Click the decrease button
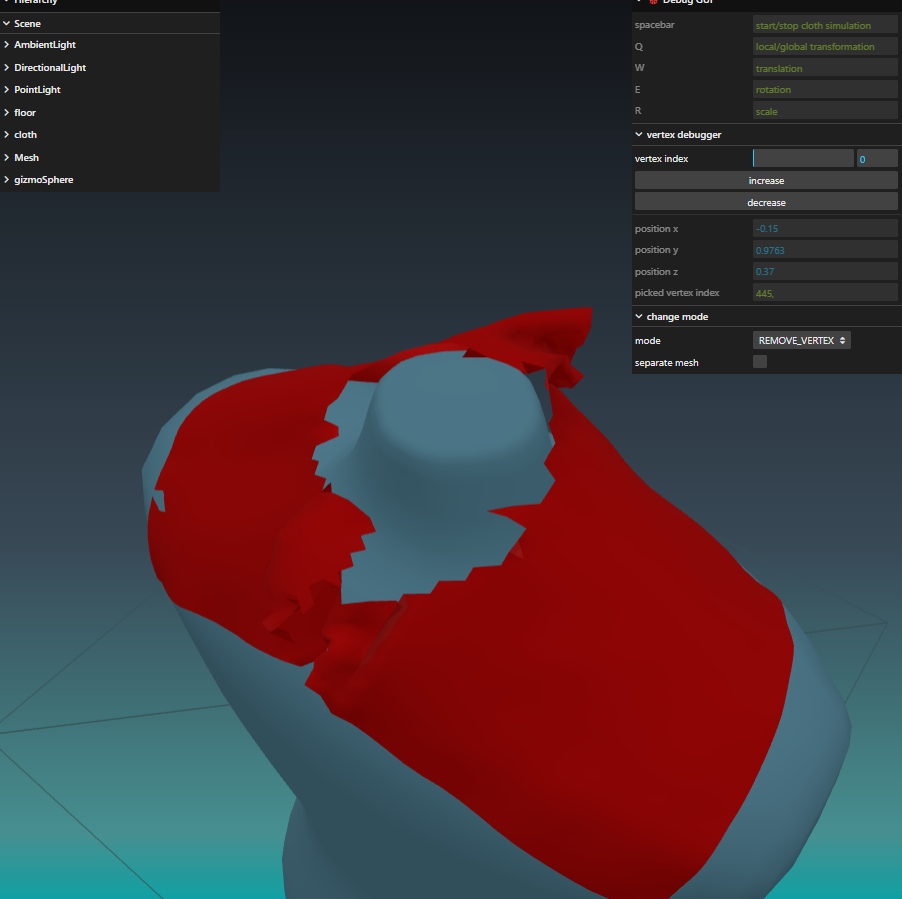902x899 pixels. [x=766, y=202]
